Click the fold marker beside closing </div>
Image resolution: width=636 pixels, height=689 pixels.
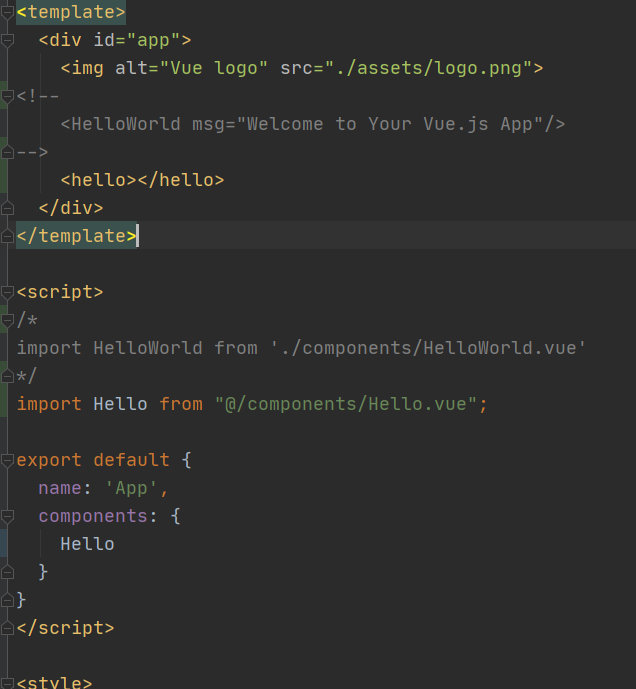click(9, 208)
